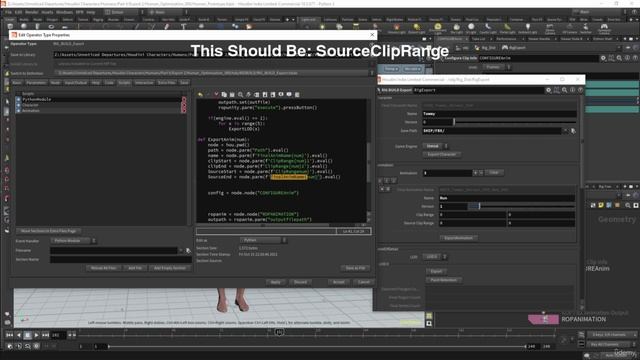Clear the animations with the Clear button

[494, 173]
